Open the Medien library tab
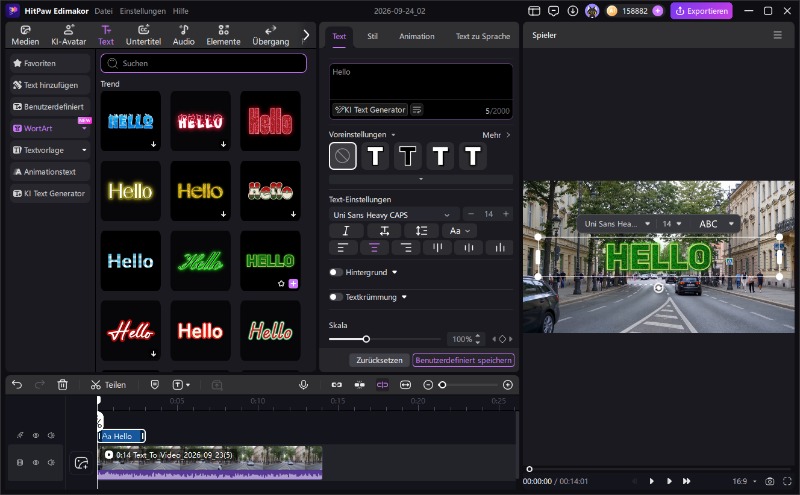Image resolution: width=800 pixels, height=495 pixels. point(25,35)
